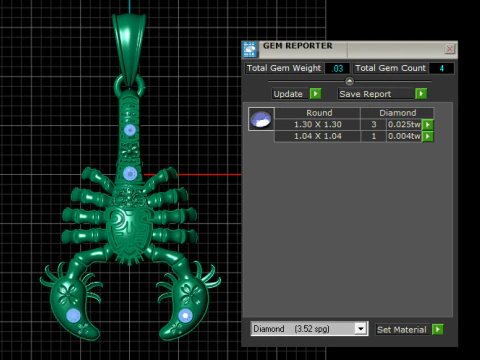480x360 pixels.
Task: Select the round gem thumbnail
Action: (x=261, y=119)
